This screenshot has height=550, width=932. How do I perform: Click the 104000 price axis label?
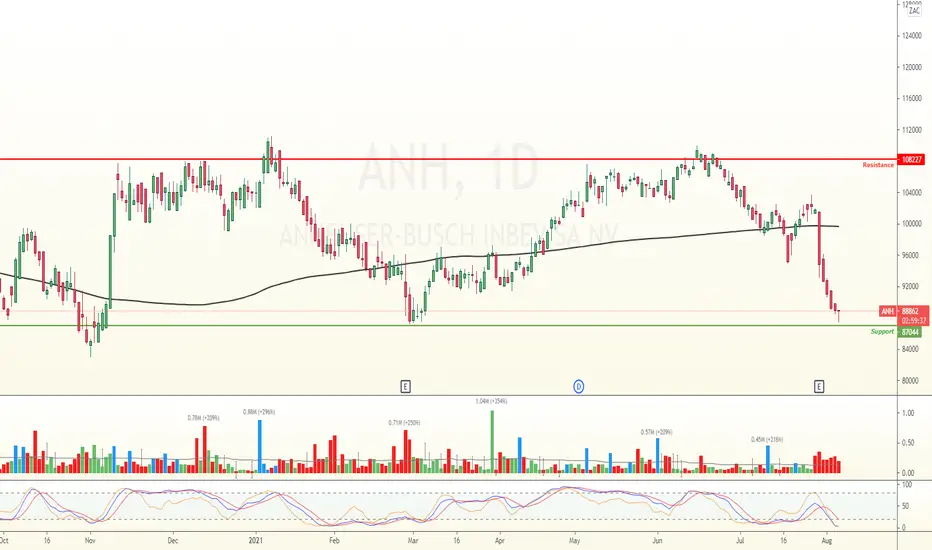click(x=912, y=193)
